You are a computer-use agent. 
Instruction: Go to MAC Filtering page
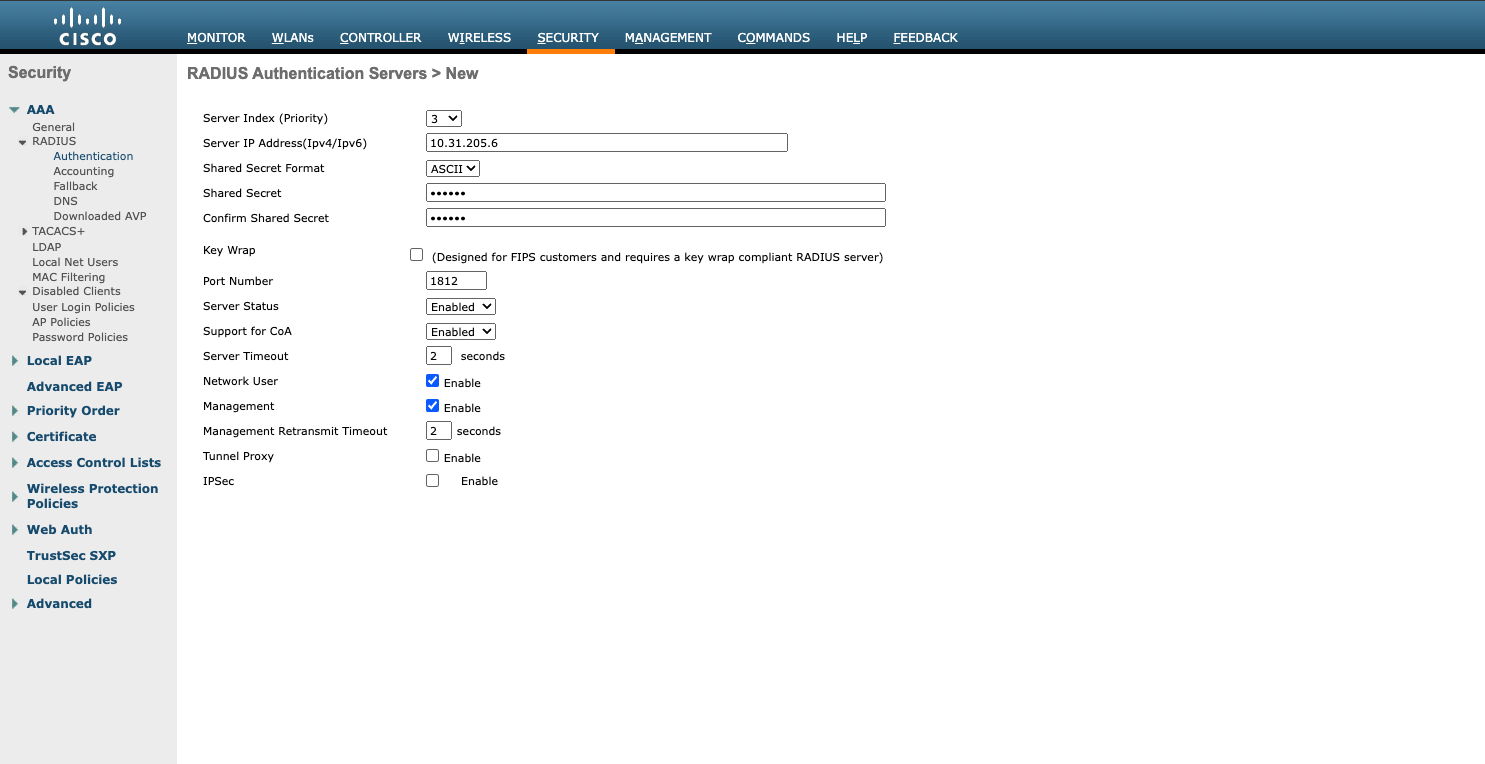(x=68, y=277)
